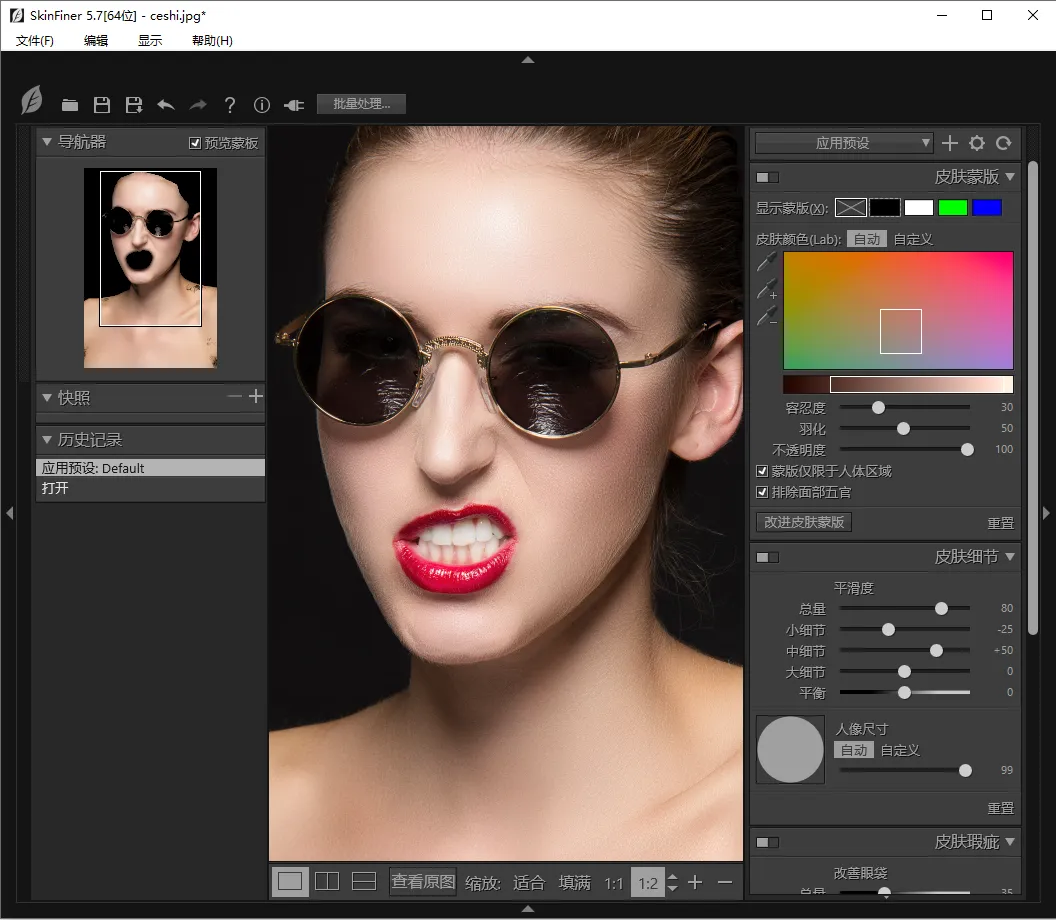Viewport: 1056px width, 920px height.
Task: Click the 批量处理 button
Action: 361,104
